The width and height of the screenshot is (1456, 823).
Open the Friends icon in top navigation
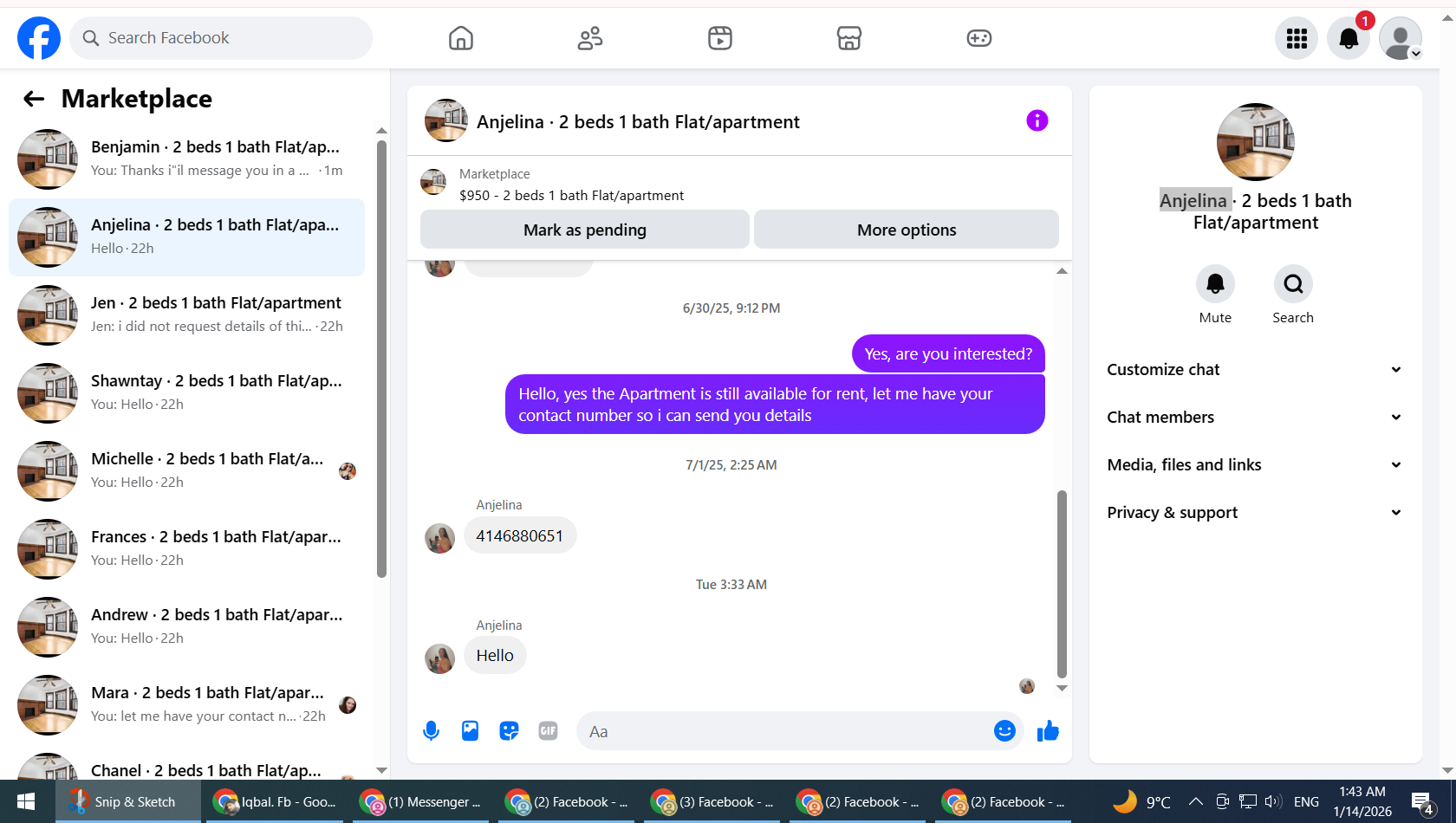tap(590, 38)
